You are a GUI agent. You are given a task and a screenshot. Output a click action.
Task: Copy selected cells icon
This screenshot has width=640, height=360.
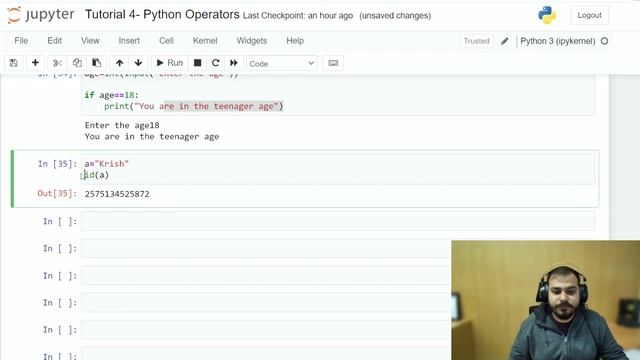click(77, 63)
